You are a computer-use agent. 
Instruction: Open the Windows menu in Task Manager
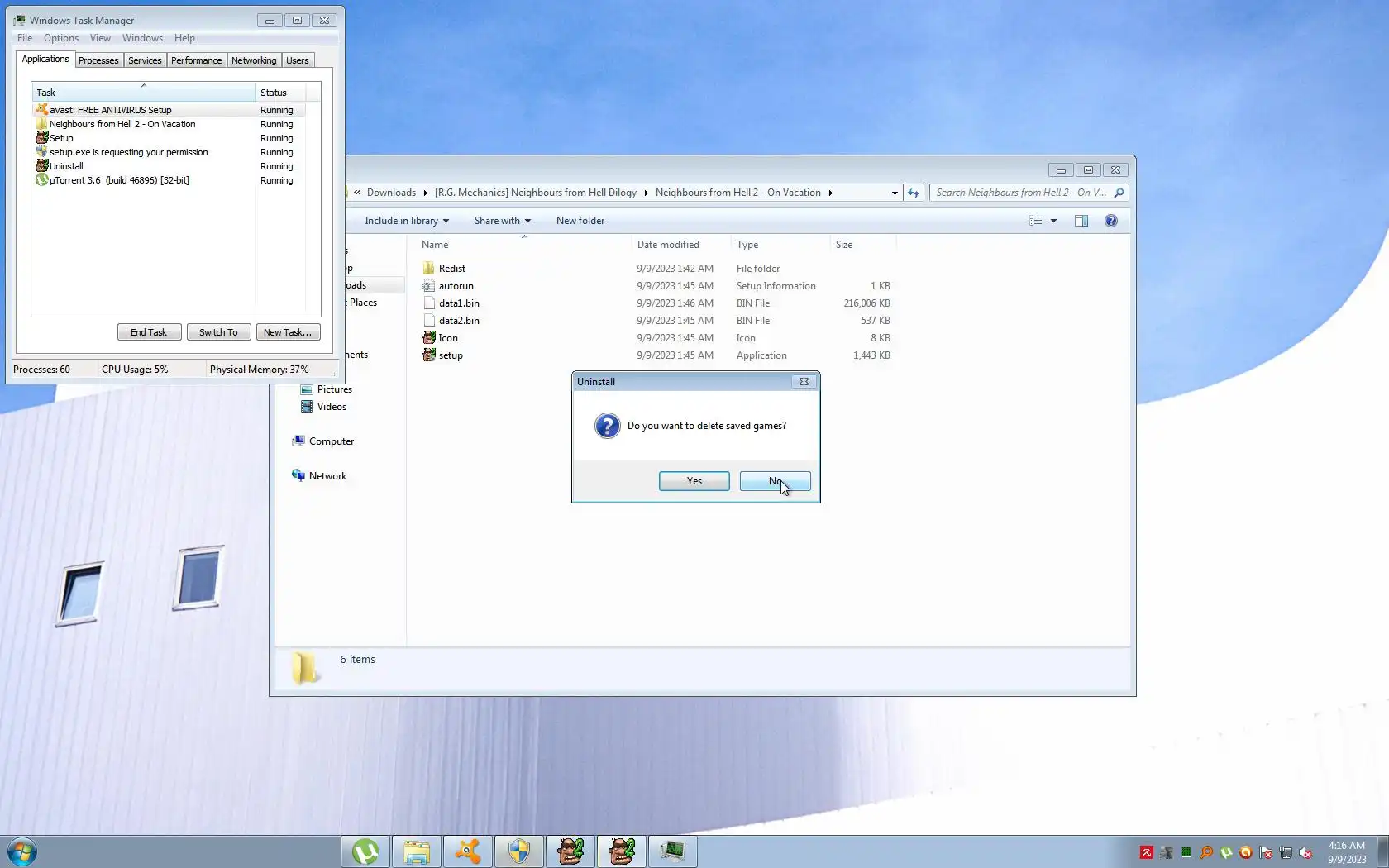pos(142,38)
